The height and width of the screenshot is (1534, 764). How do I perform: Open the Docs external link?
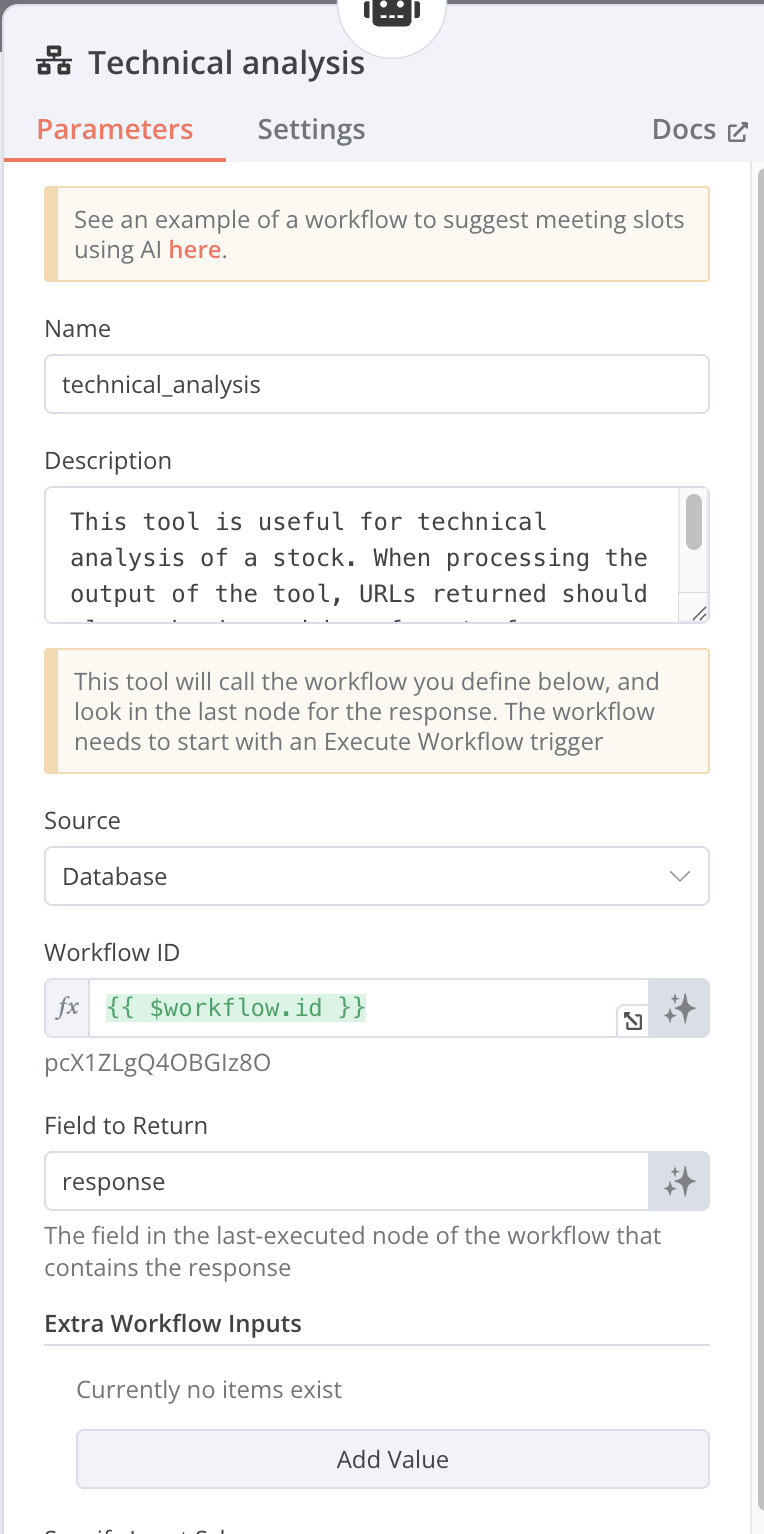click(x=699, y=130)
